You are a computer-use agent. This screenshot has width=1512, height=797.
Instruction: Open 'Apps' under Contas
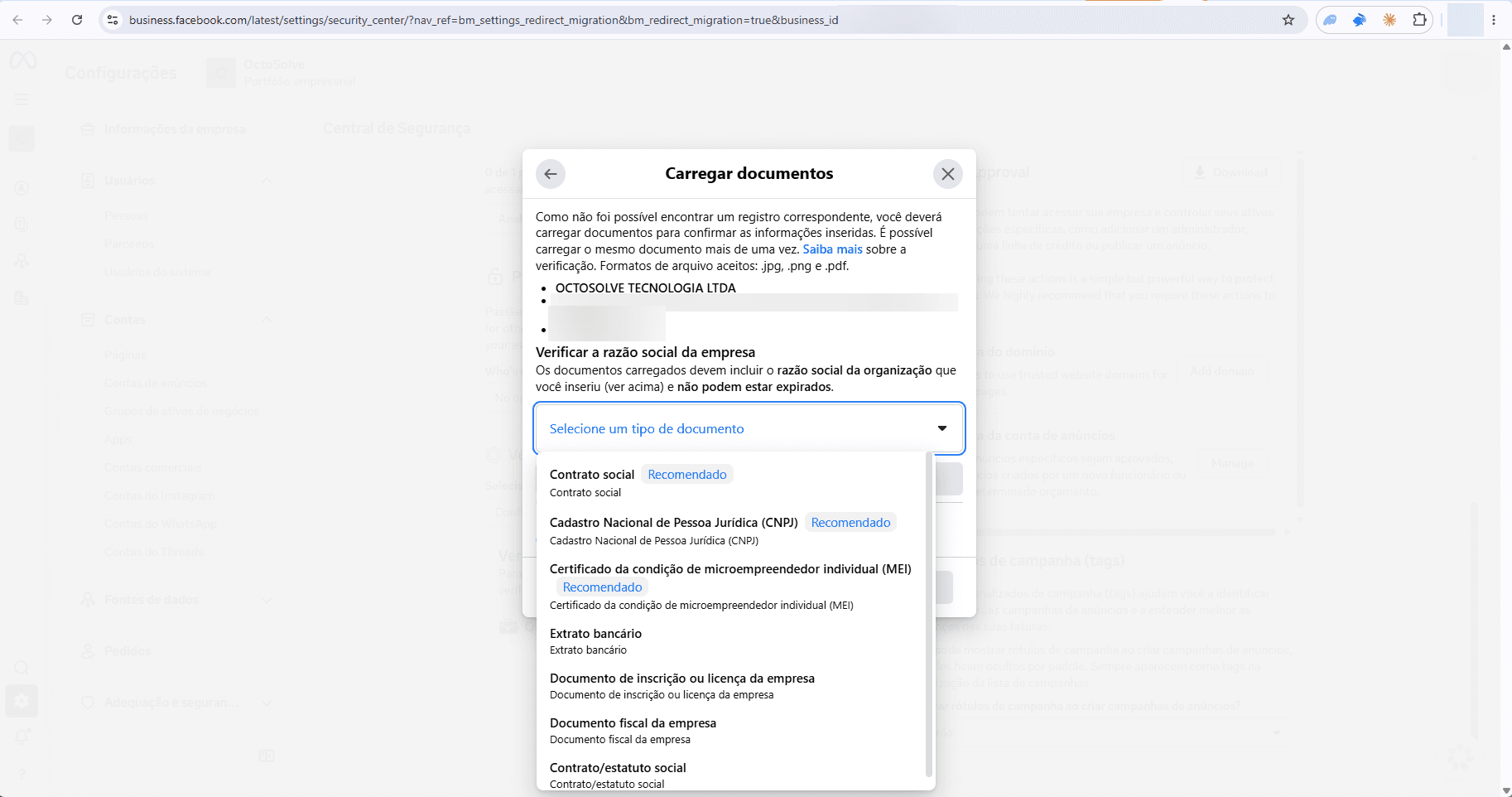(x=118, y=439)
